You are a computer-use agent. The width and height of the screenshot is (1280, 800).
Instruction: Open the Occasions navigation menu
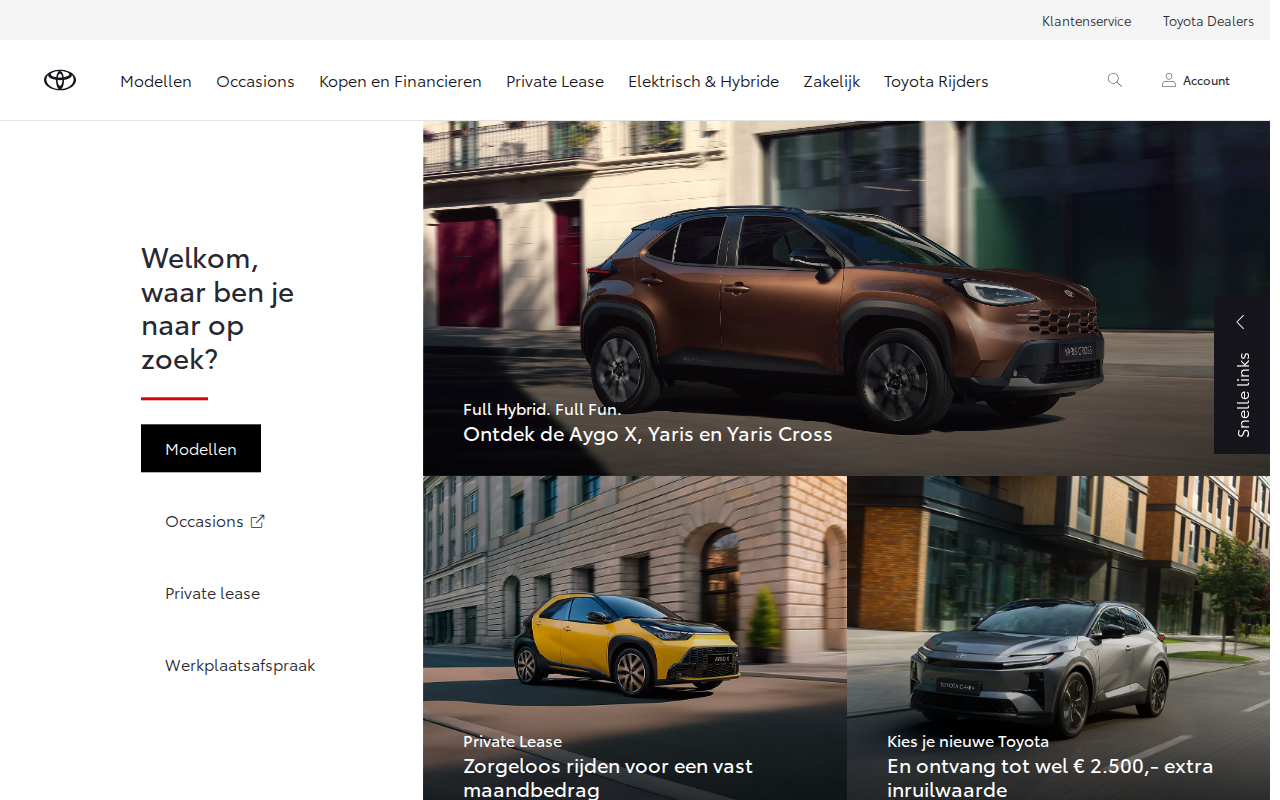point(255,81)
